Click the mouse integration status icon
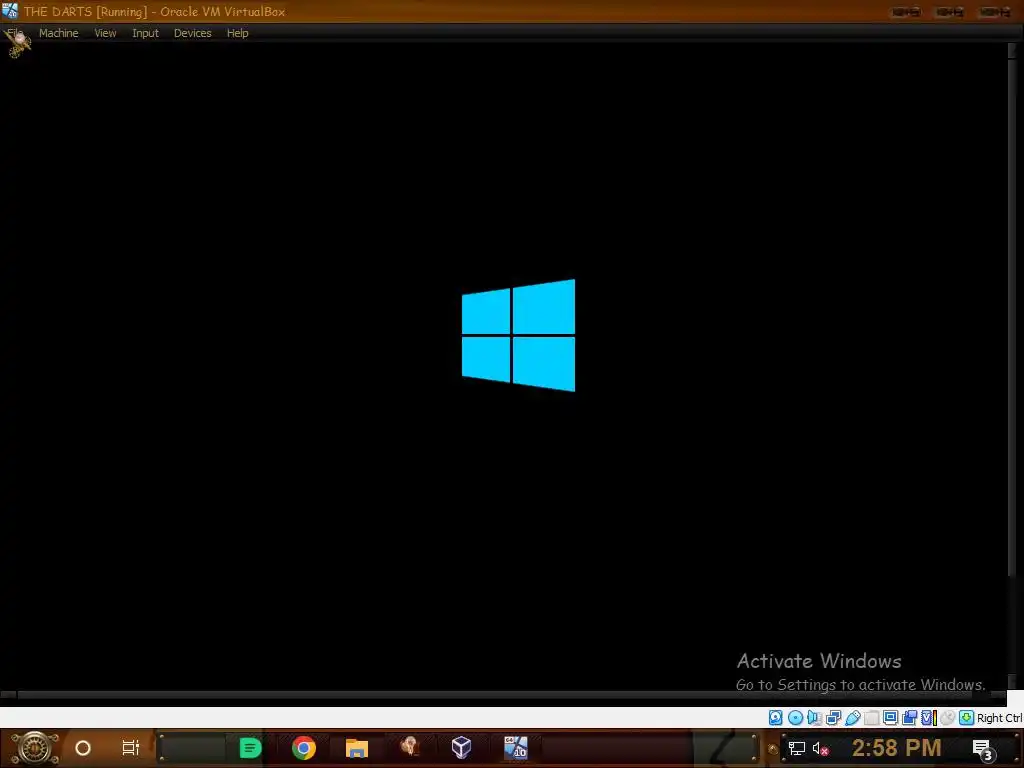The width and height of the screenshot is (1024, 768). [x=947, y=718]
